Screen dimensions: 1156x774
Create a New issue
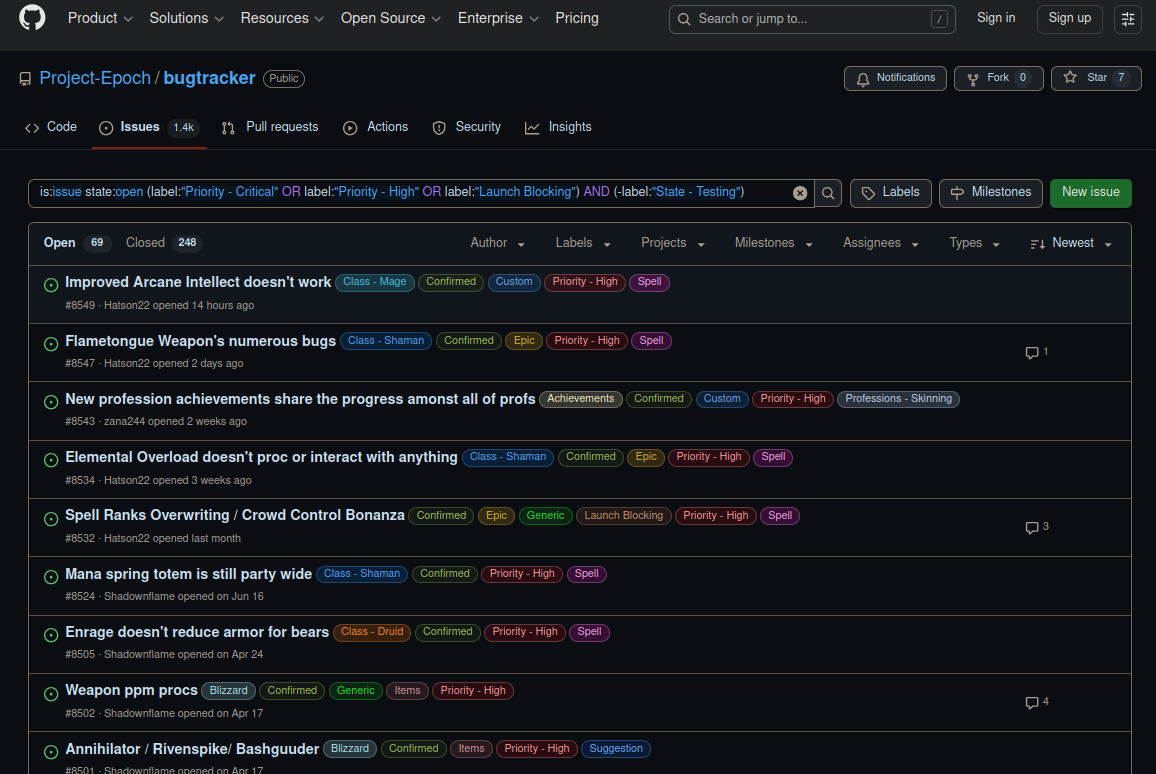point(1090,193)
